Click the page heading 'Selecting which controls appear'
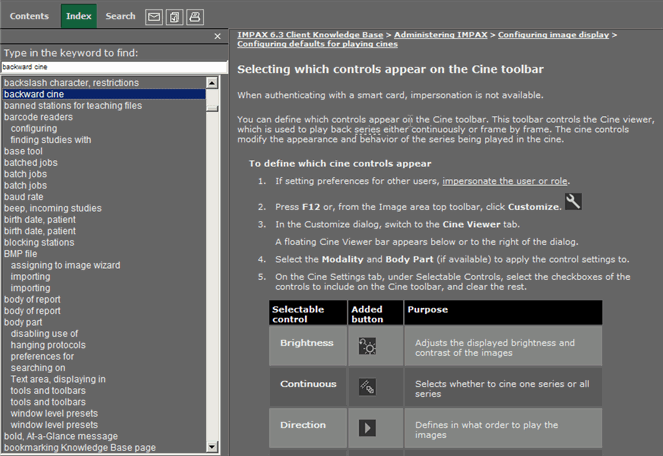This screenshot has width=663, height=456. (x=390, y=69)
